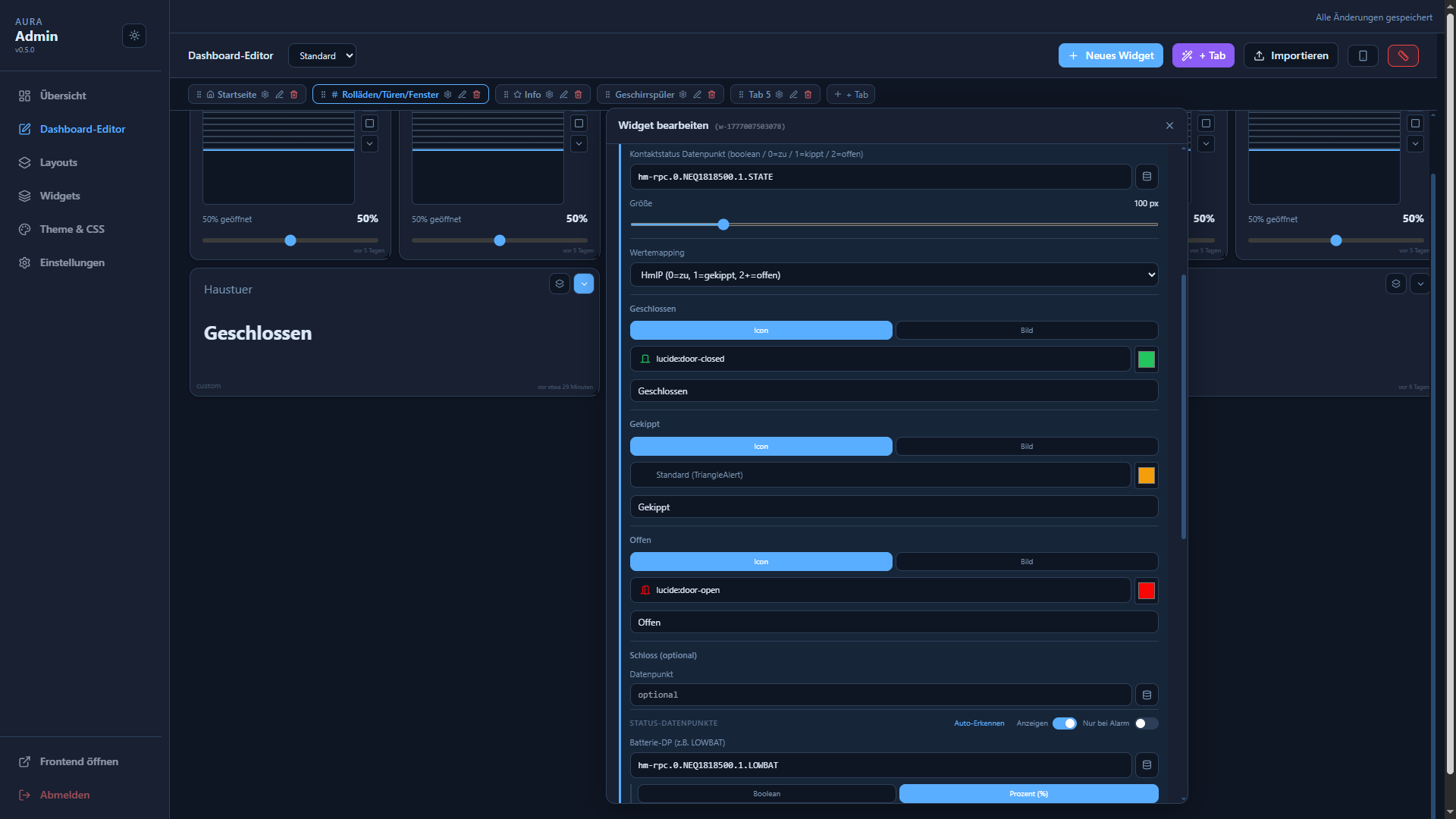Select Widgets in the left sidebar
1456x819 pixels.
coord(60,196)
